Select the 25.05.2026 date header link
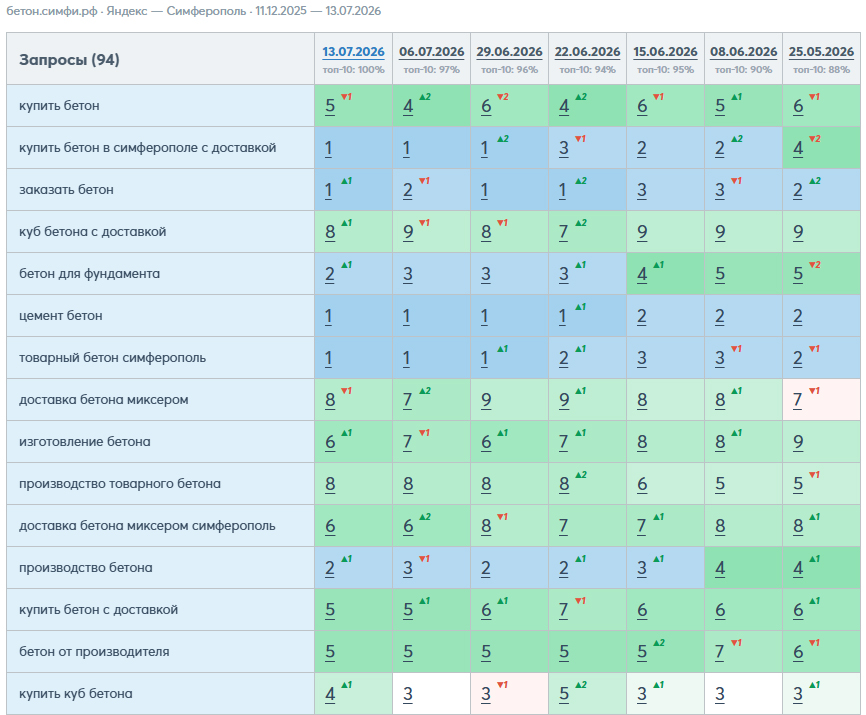 [821, 52]
